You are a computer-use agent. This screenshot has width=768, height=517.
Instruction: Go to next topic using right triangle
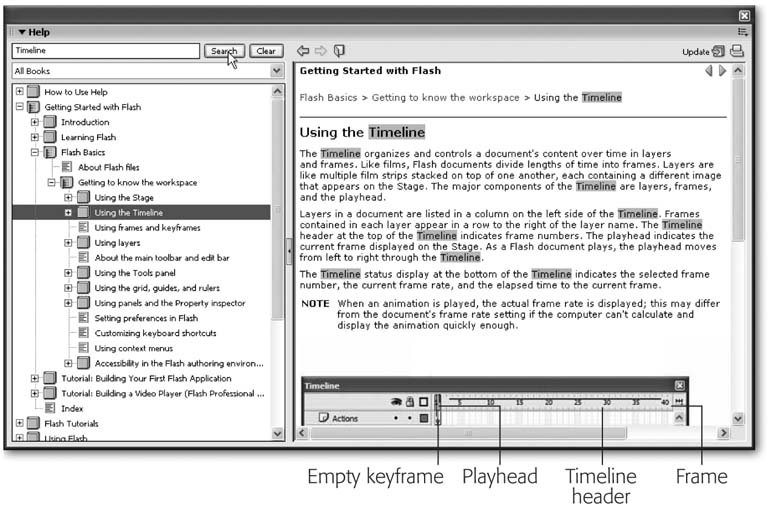click(721, 72)
